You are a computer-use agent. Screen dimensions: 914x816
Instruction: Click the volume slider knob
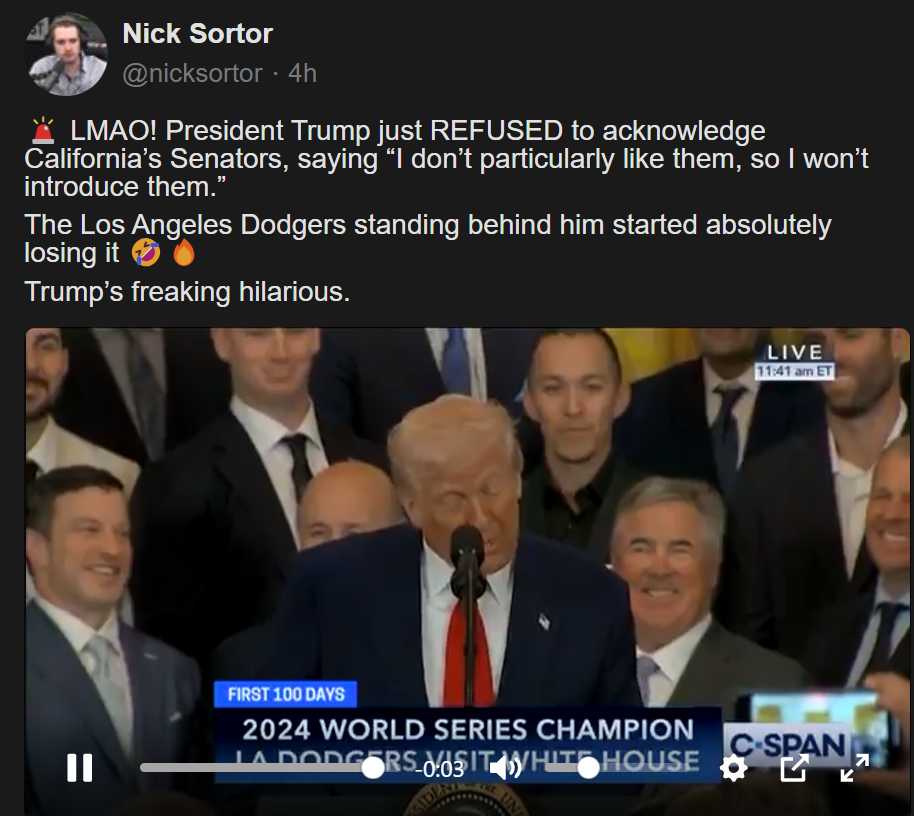click(x=589, y=768)
